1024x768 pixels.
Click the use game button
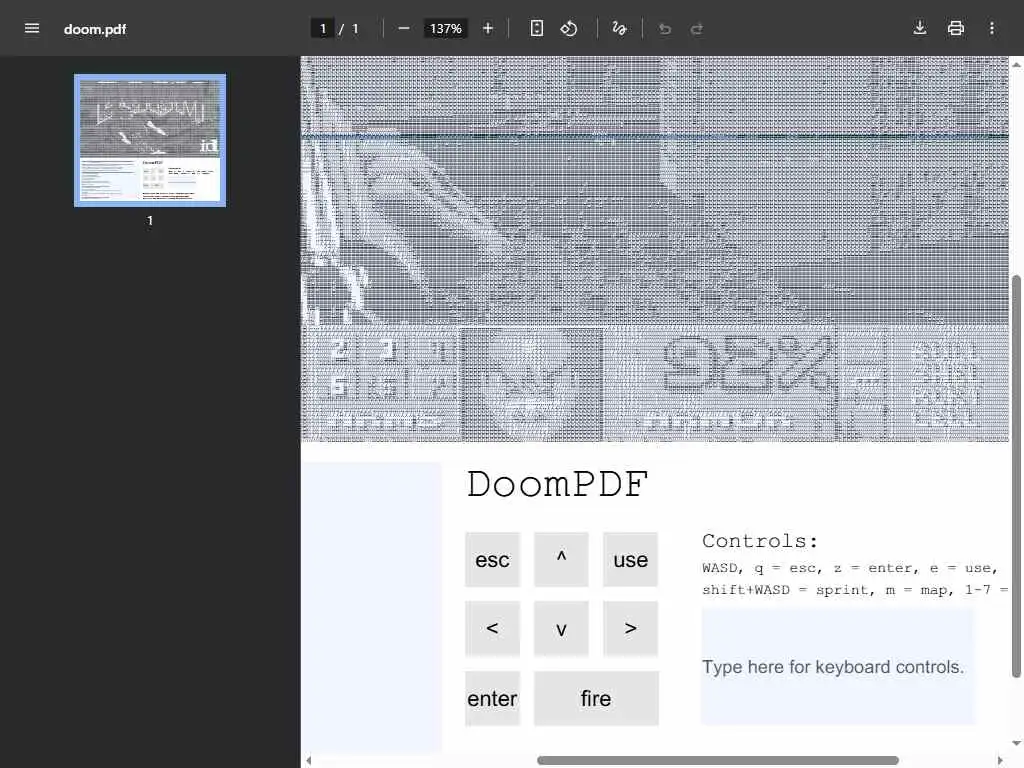coord(630,560)
